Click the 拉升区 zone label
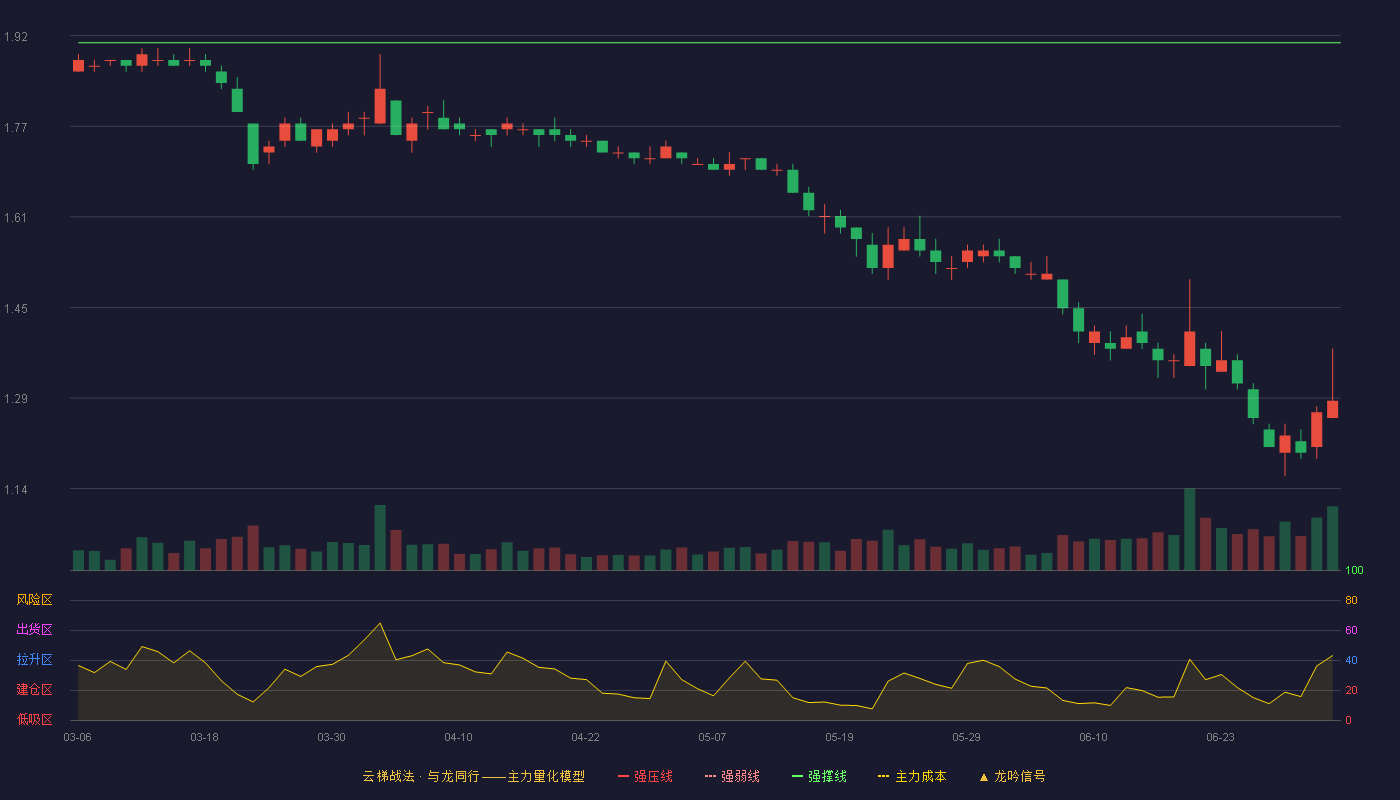The height and width of the screenshot is (800, 1400). [34, 660]
